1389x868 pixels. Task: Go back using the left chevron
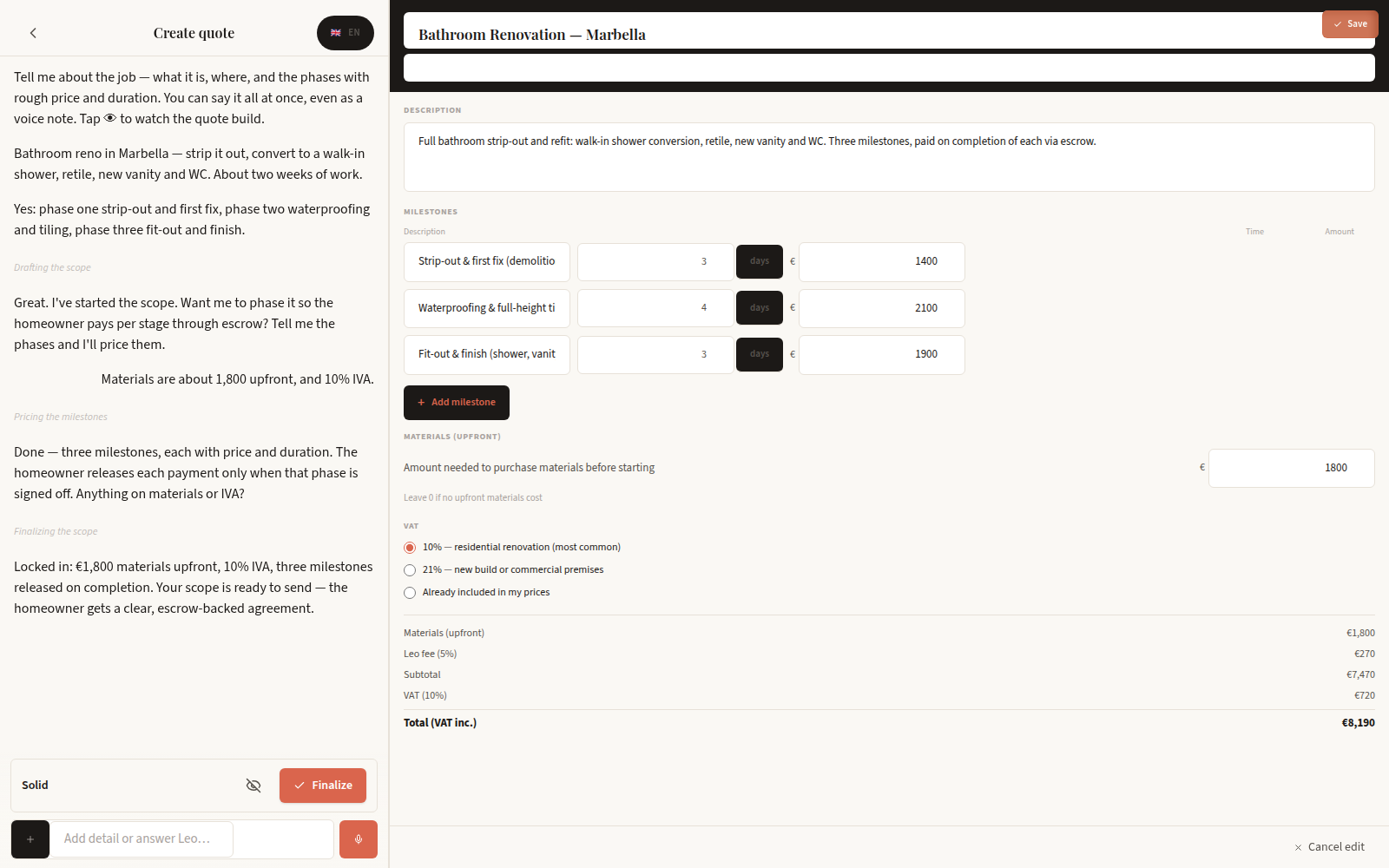(x=33, y=33)
